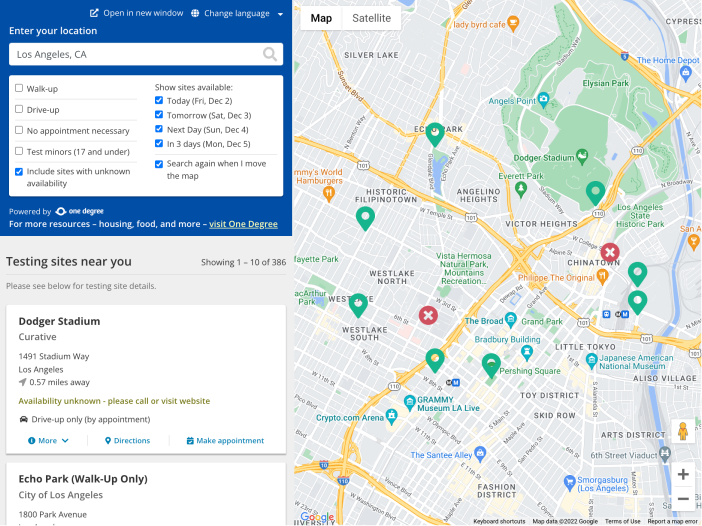
Task: Click 'Availability unknown - please call or visit website'
Action: click(x=114, y=401)
